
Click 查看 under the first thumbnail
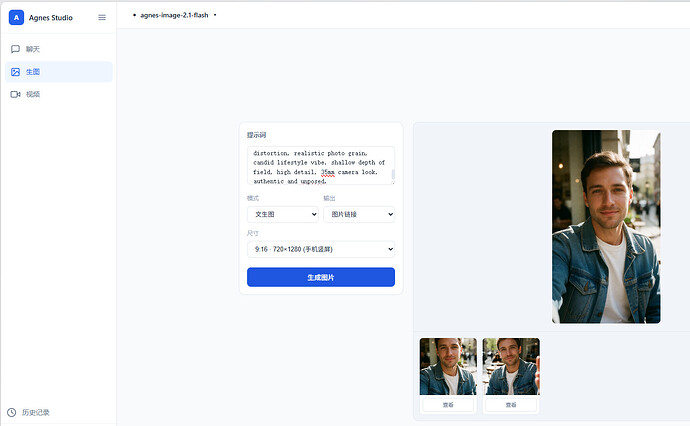coord(448,404)
